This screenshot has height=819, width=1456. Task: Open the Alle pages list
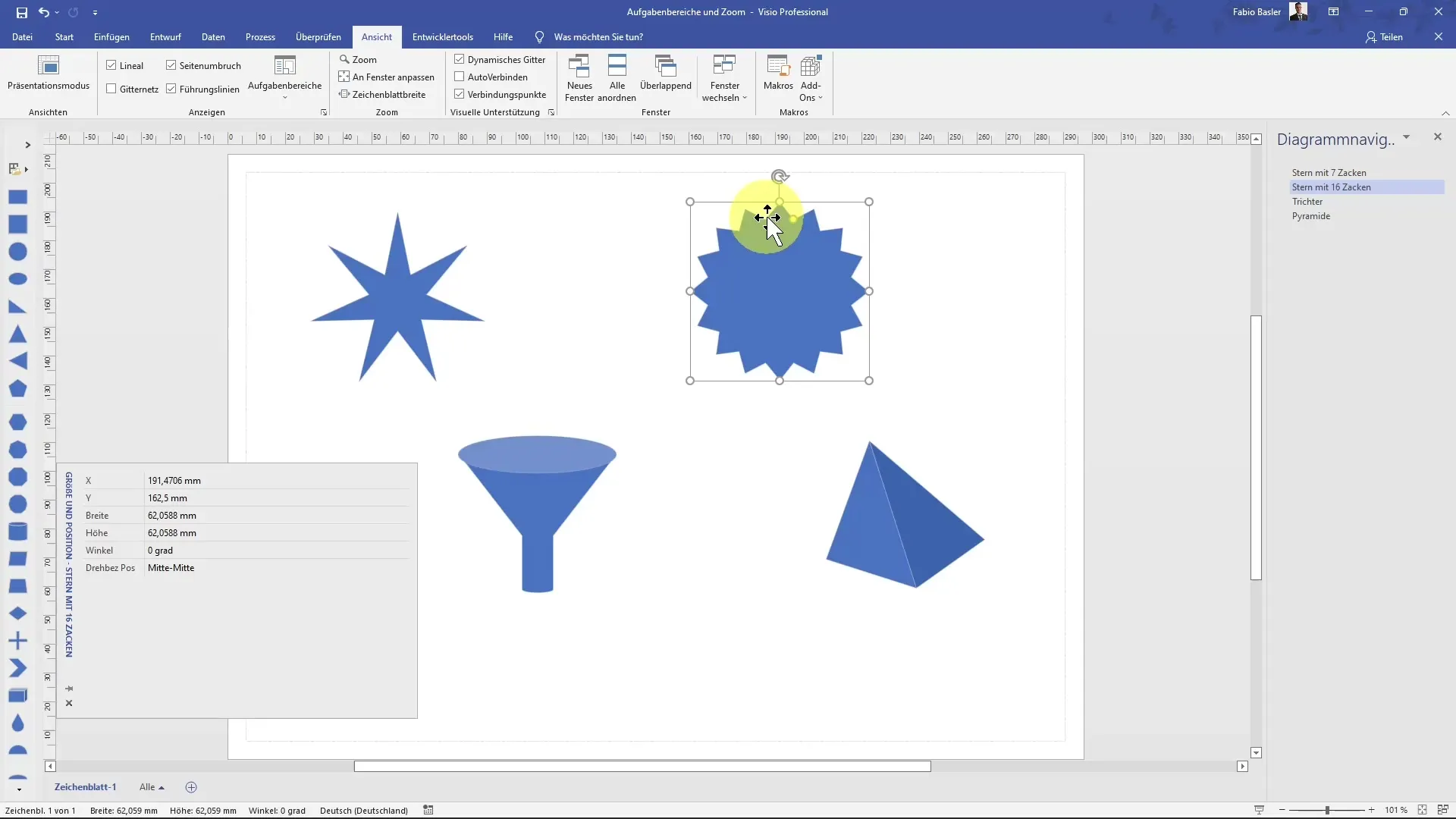tap(152, 787)
